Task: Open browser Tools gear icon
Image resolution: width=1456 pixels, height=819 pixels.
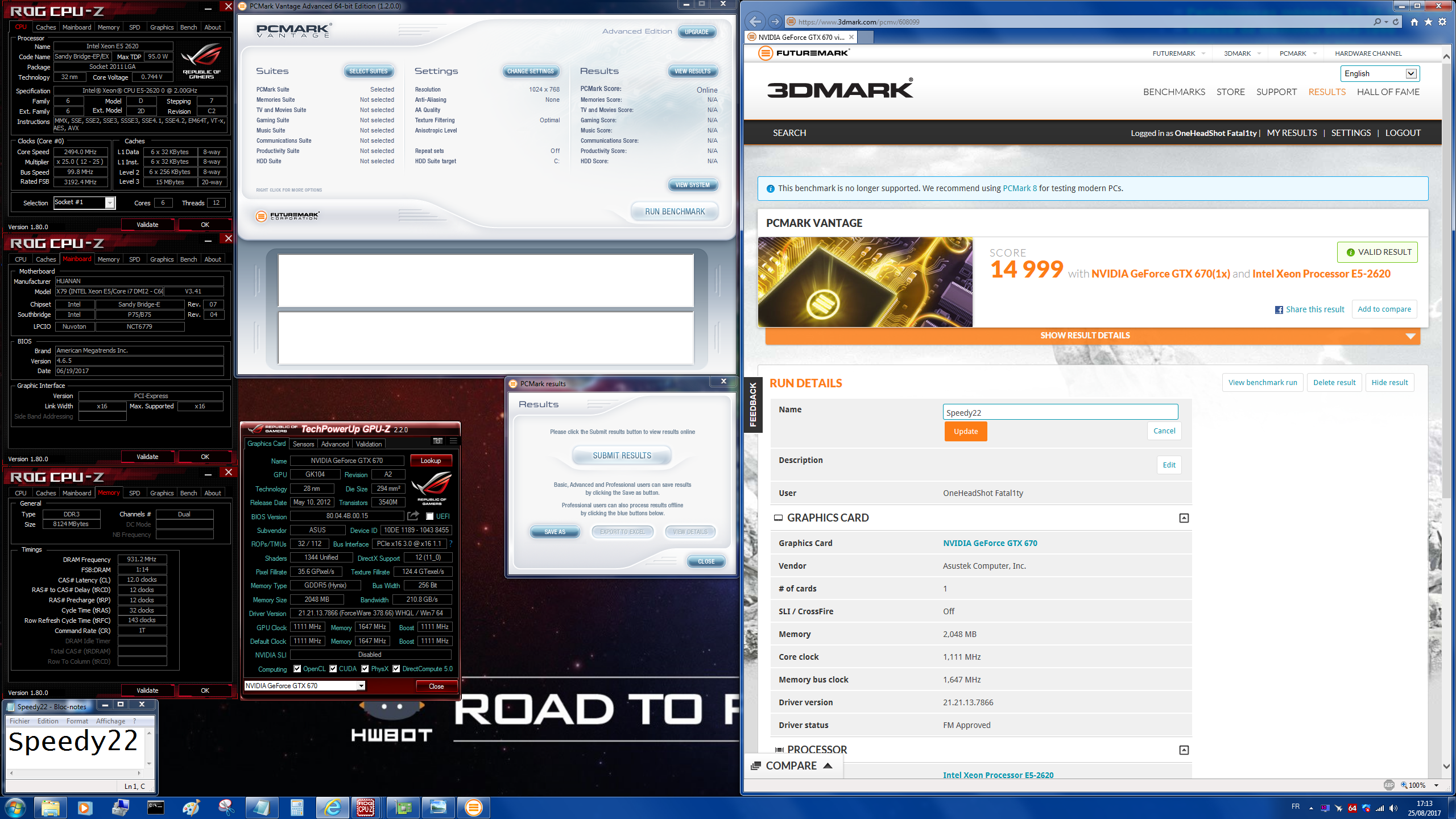Action: coord(1442,22)
